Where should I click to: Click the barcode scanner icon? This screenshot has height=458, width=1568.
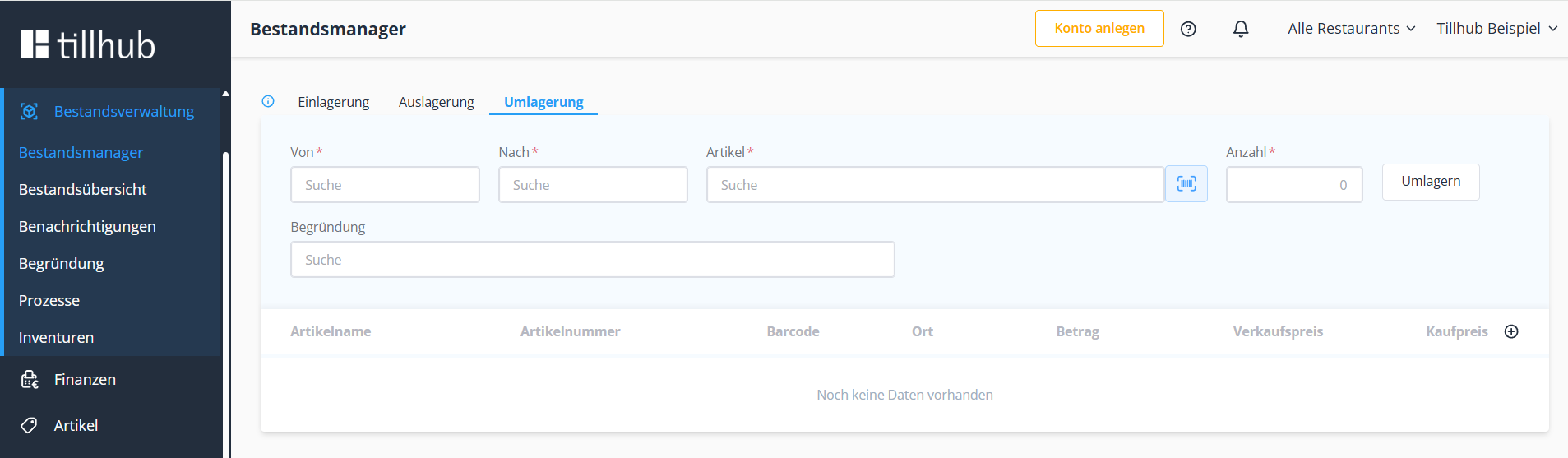point(1186,184)
